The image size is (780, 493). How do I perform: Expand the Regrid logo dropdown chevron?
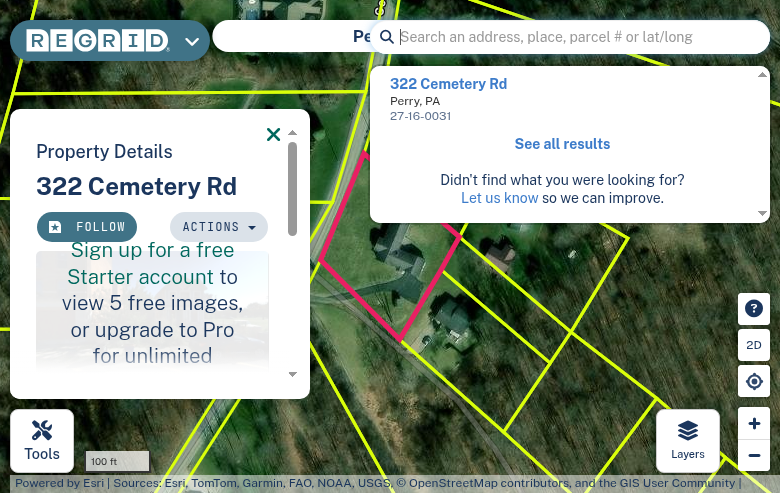pos(192,41)
